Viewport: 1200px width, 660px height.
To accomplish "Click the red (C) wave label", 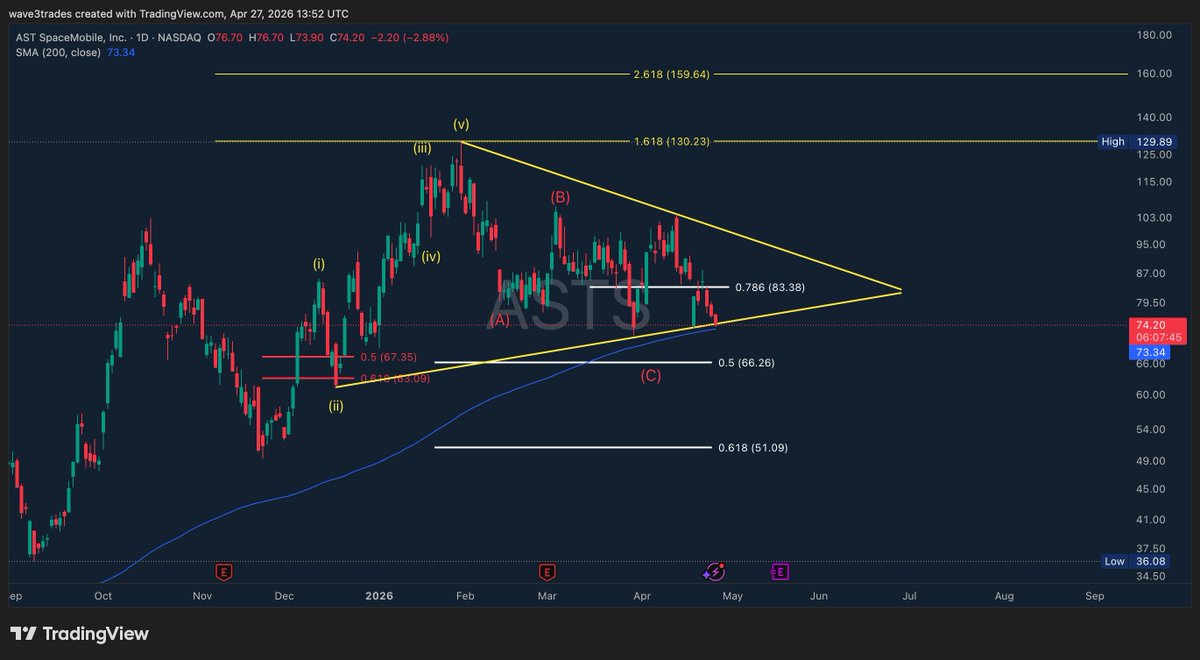I will [651, 376].
